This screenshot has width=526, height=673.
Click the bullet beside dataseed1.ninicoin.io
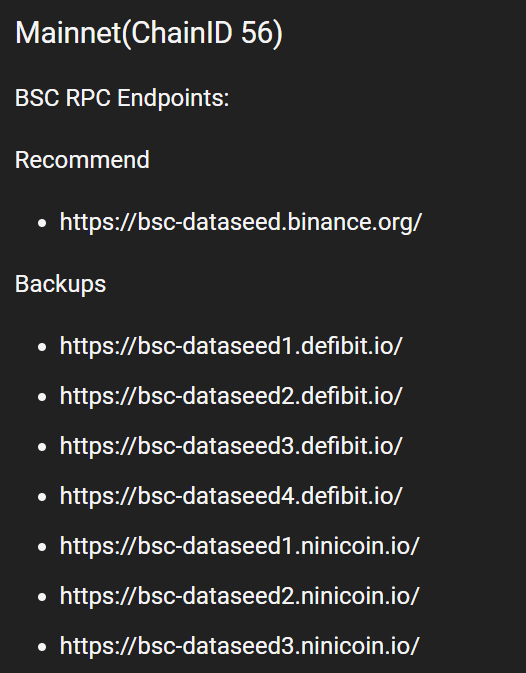pyautogui.click(x=42, y=547)
